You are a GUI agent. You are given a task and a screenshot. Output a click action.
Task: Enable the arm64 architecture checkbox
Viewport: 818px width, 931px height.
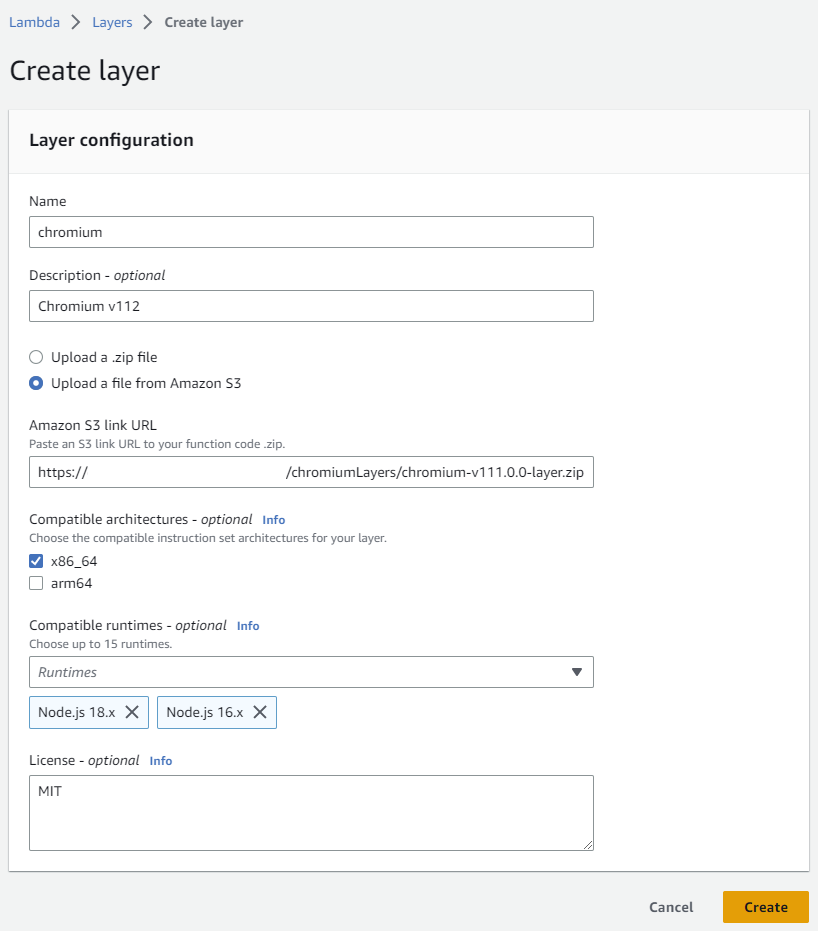[36, 583]
